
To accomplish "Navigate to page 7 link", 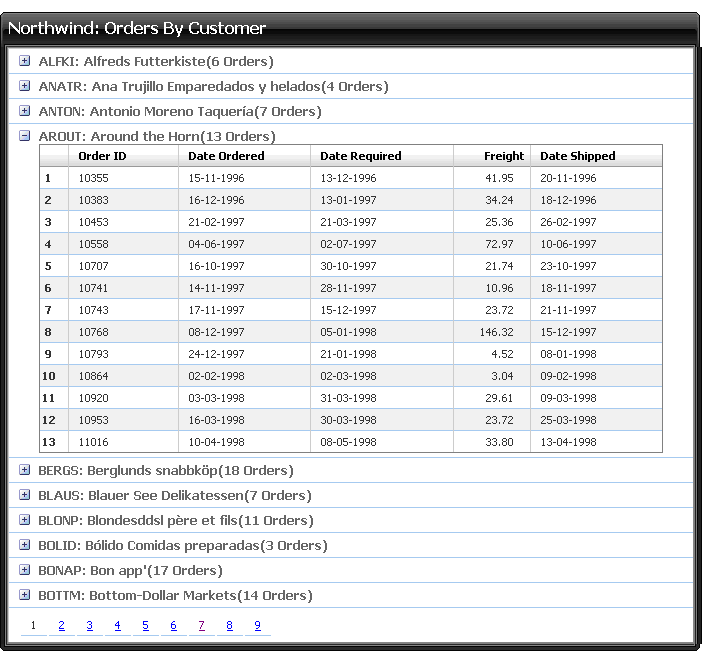I will pos(201,626).
